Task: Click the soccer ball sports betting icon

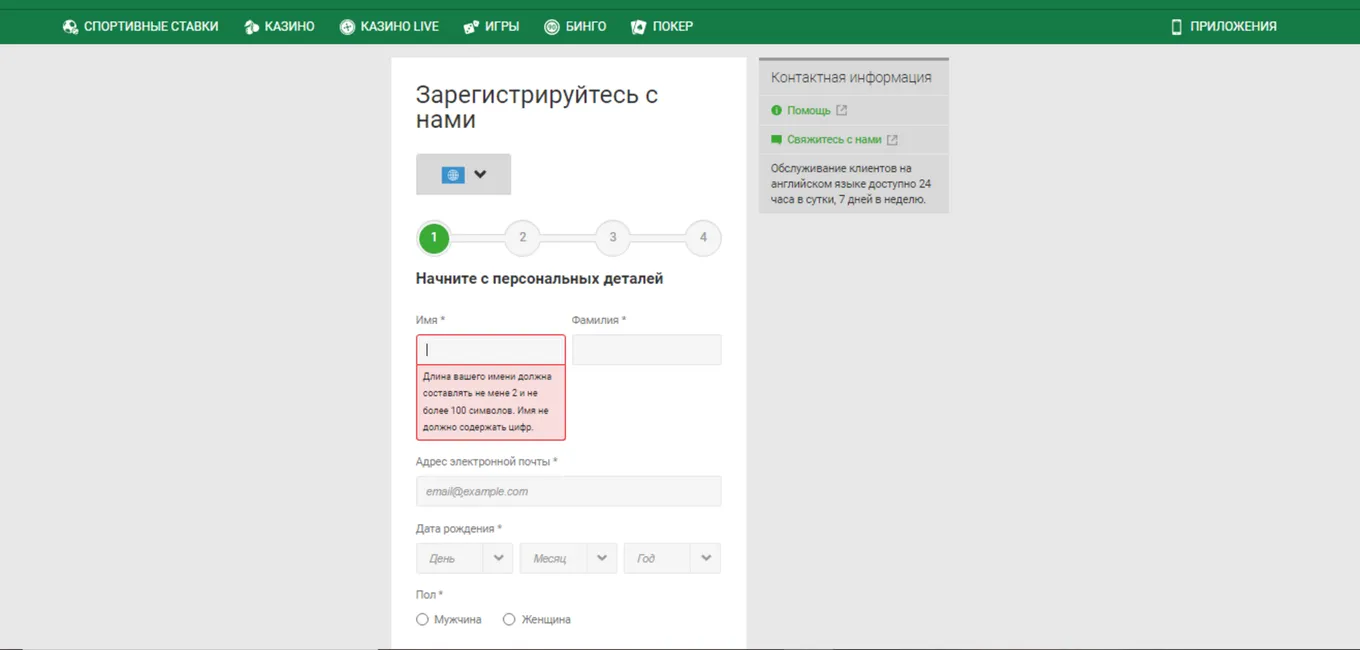Action: coord(70,27)
